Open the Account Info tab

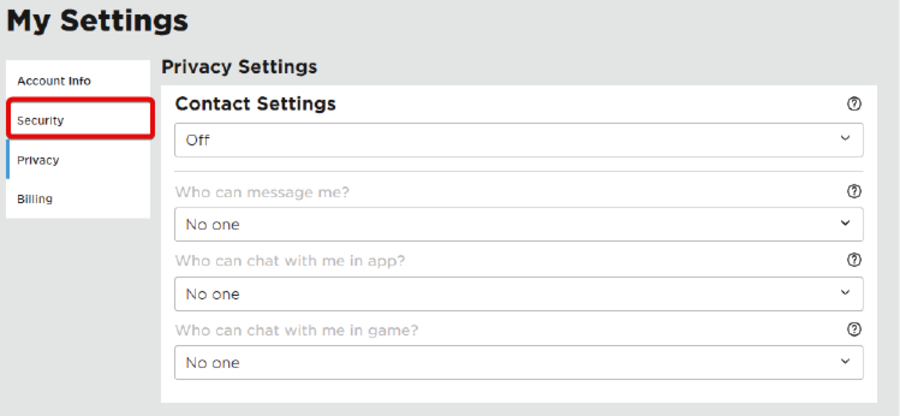(54, 81)
